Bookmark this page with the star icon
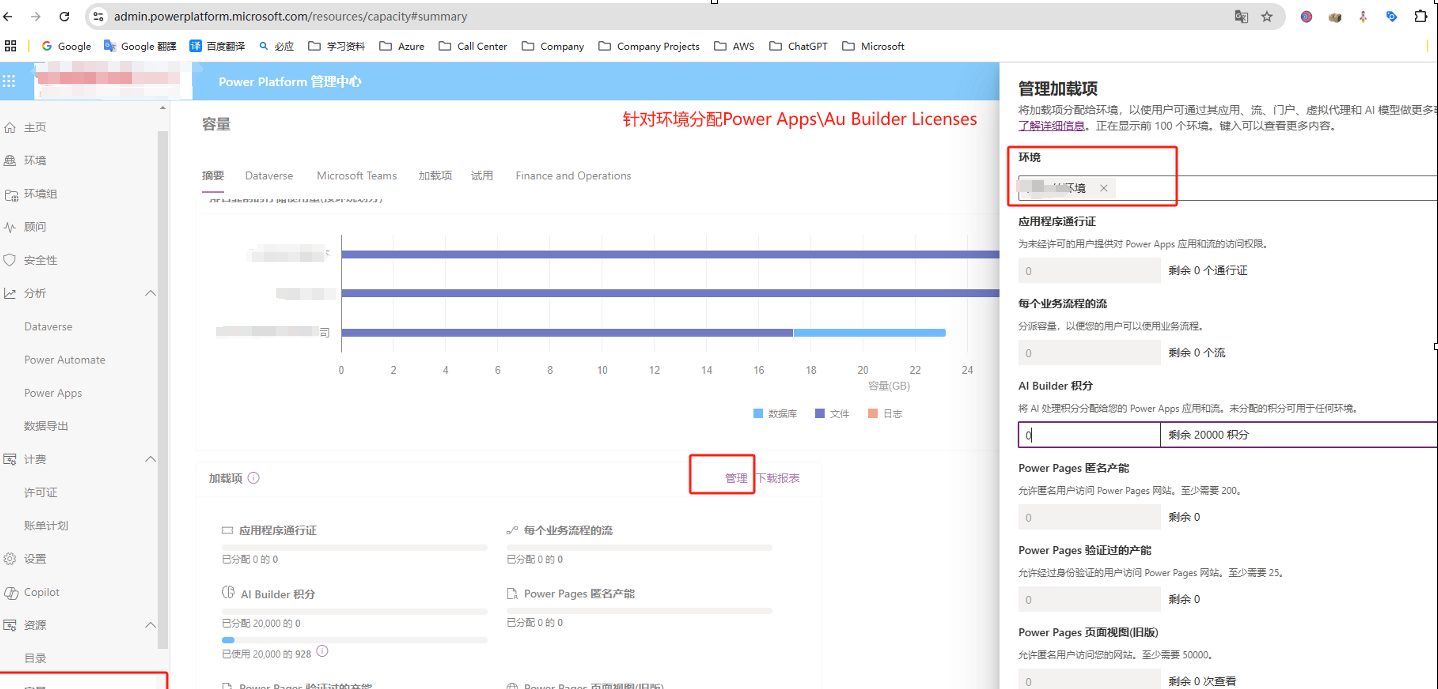The height and width of the screenshot is (689, 1438). (x=1267, y=16)
